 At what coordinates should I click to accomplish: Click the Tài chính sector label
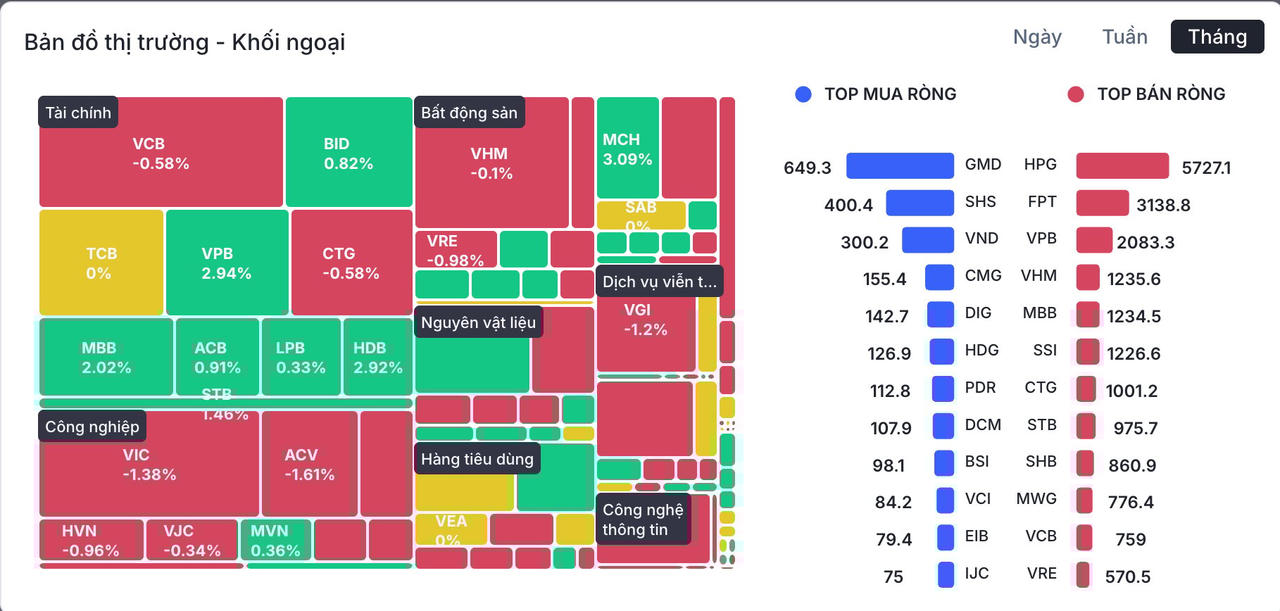coord(78,112)
